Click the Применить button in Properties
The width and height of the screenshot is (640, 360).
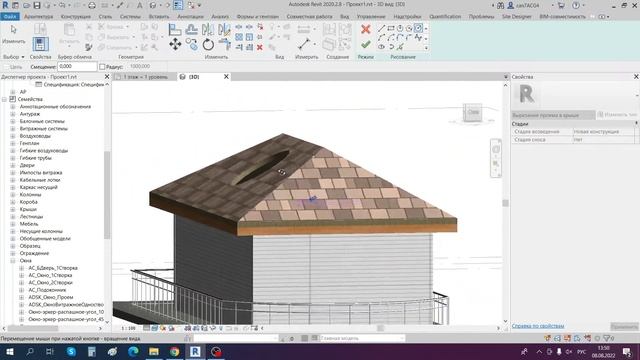coord(624,326)
